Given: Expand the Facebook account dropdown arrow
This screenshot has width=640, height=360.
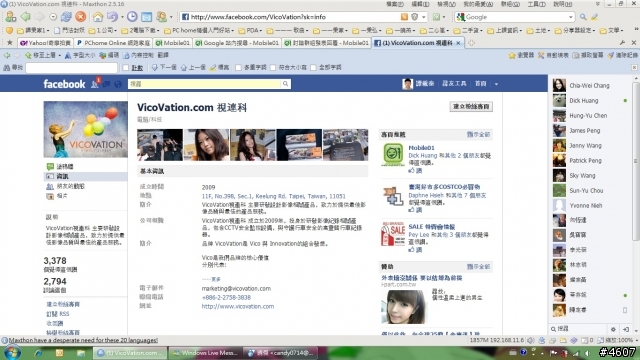Looking at the screenshot, I should [496, 84].
